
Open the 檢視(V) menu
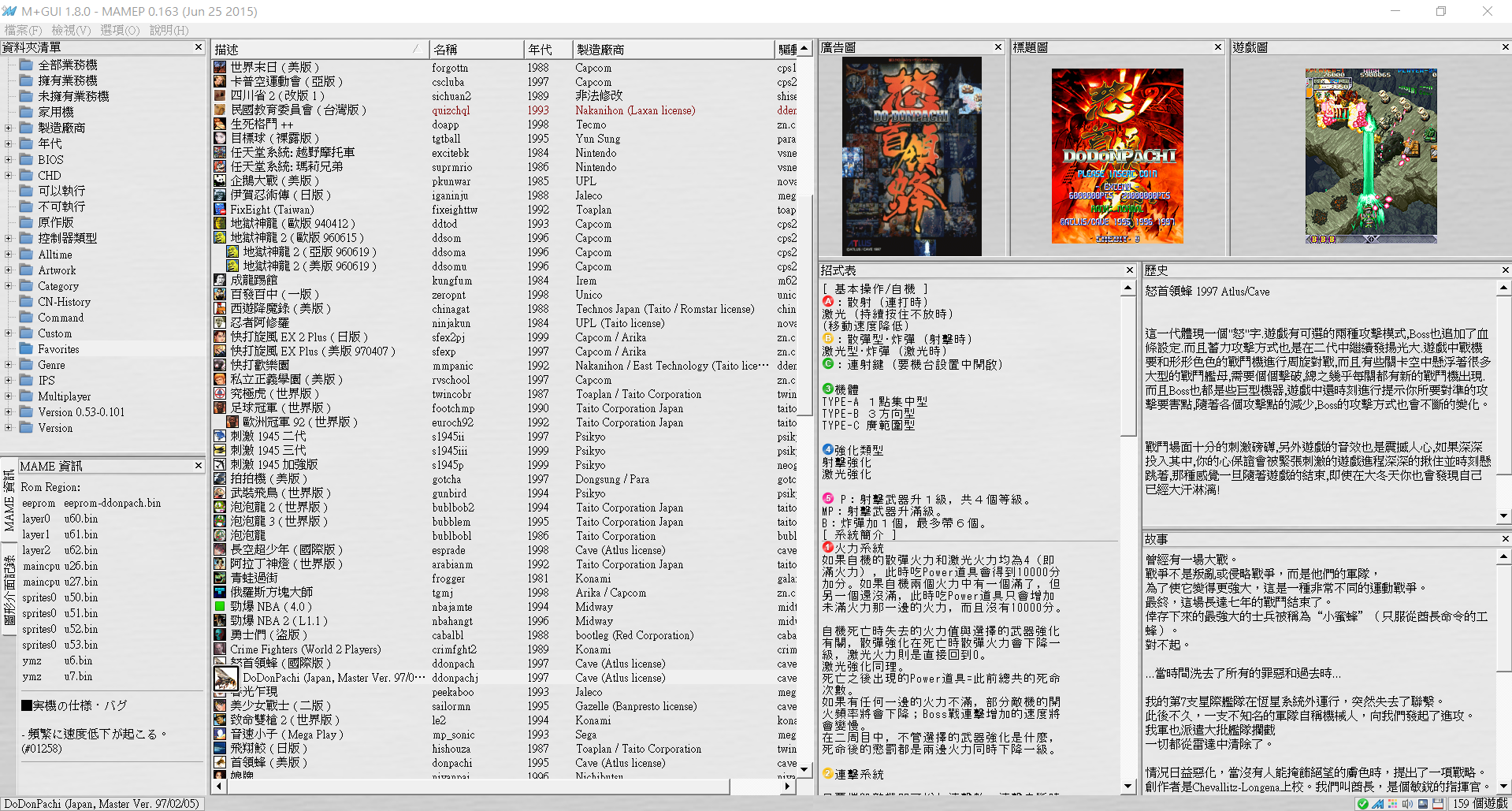click(x=71, y=30)
